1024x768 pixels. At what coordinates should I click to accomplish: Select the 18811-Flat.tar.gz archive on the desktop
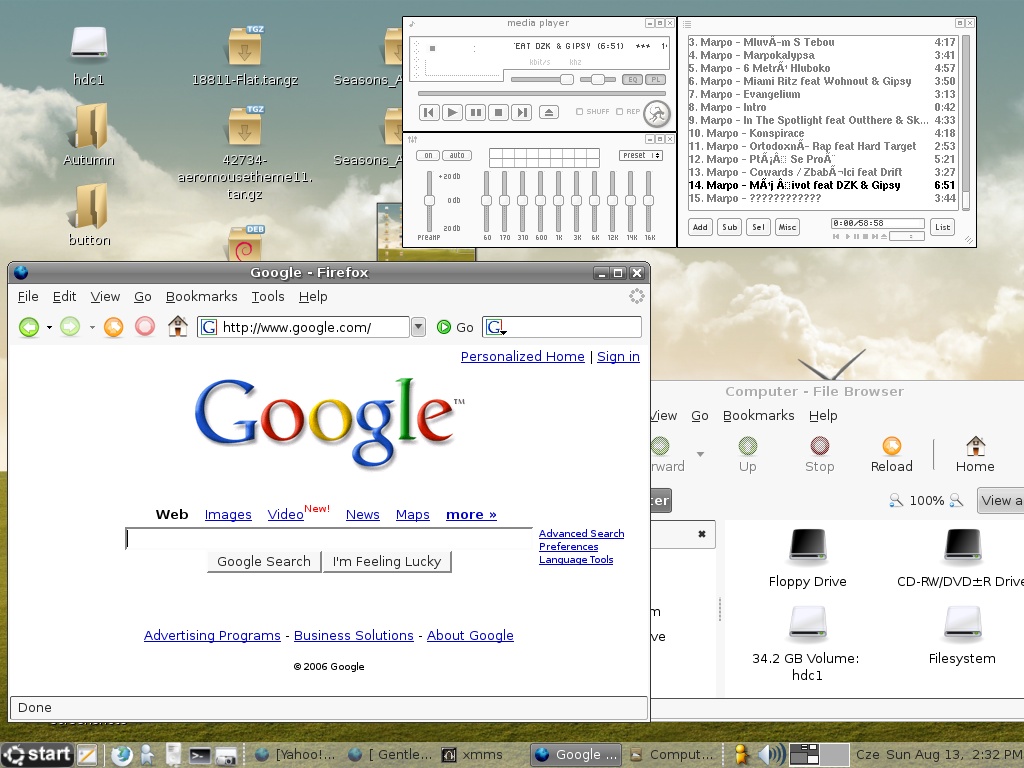click(246, 46)
